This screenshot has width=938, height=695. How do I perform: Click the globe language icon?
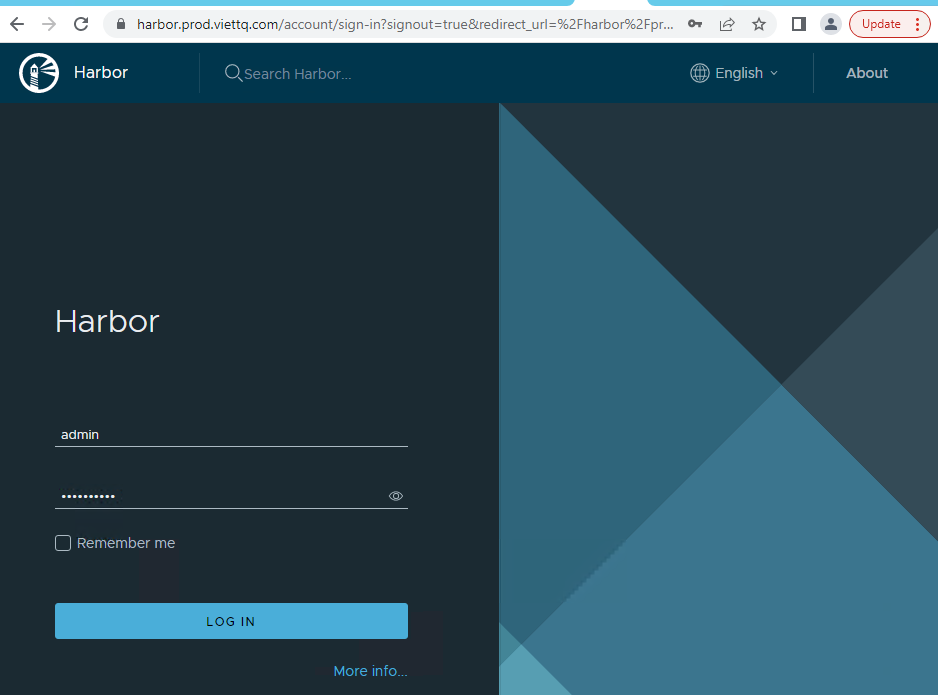tap(699, 73)
